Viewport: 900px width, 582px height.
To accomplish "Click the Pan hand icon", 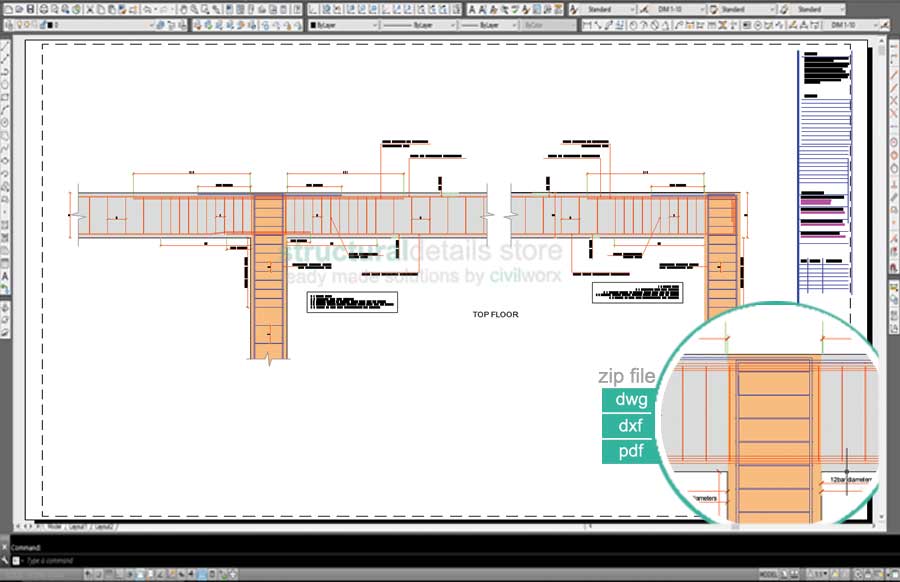I will click(x=182, y=9).
